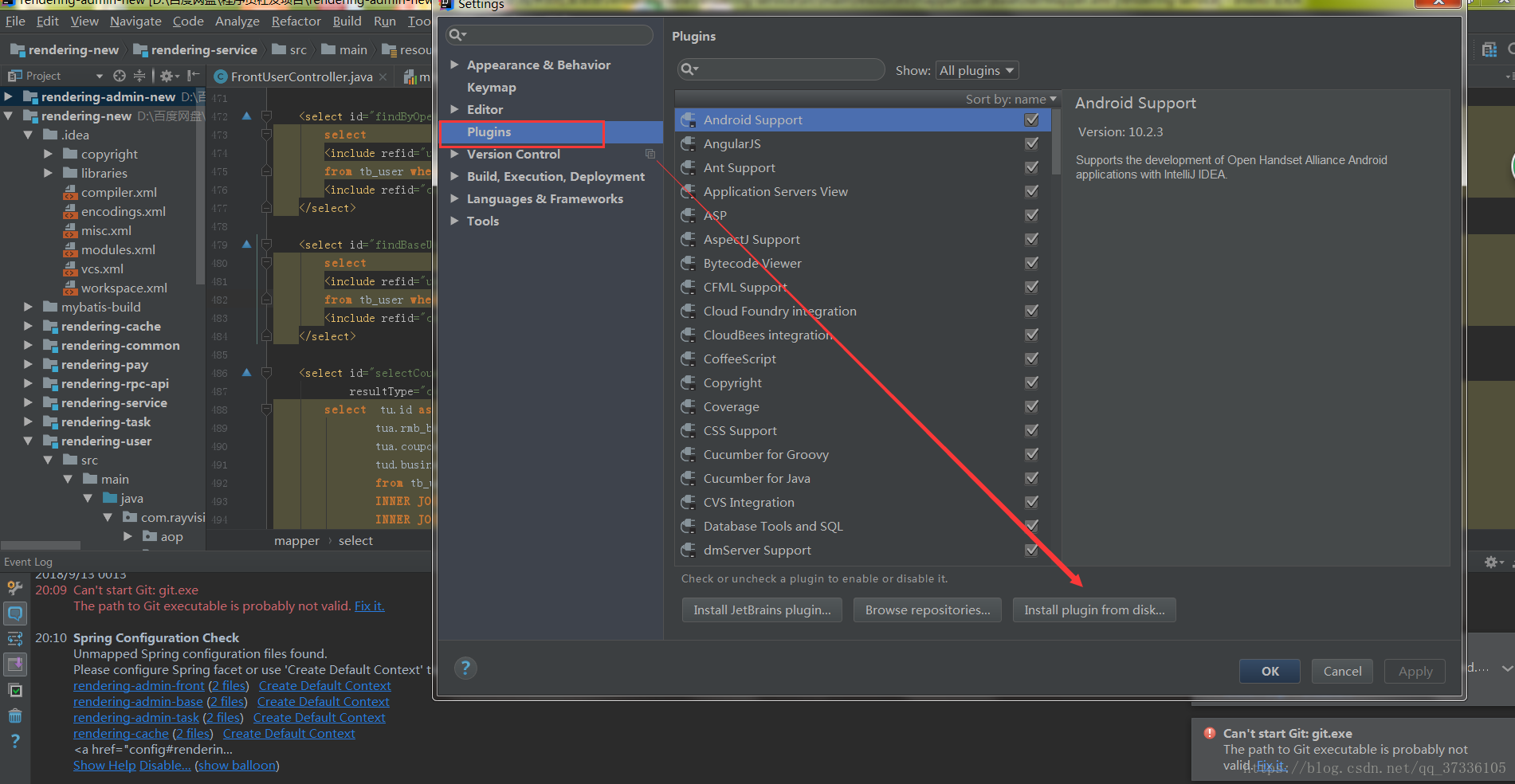This screenshot has width=1515, height=784.
Task: Collapse the rendering-user module
Action: point(28,441)
